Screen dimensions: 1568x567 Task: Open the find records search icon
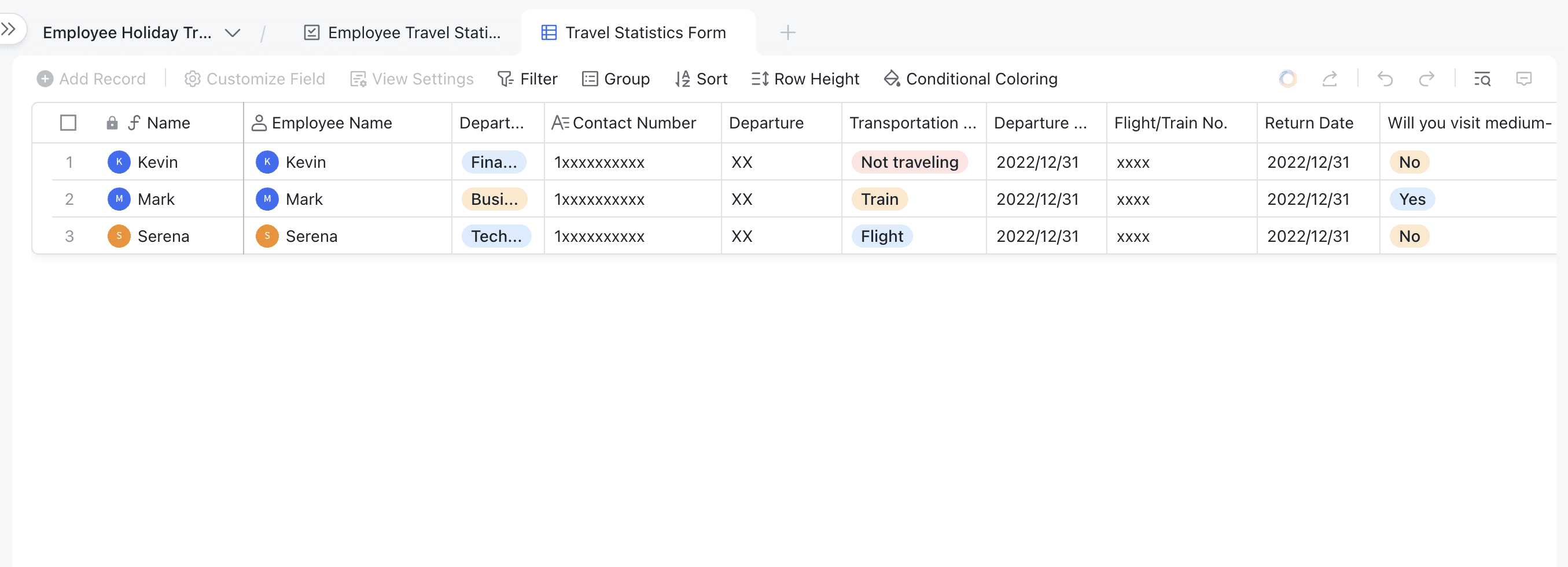1482,79
